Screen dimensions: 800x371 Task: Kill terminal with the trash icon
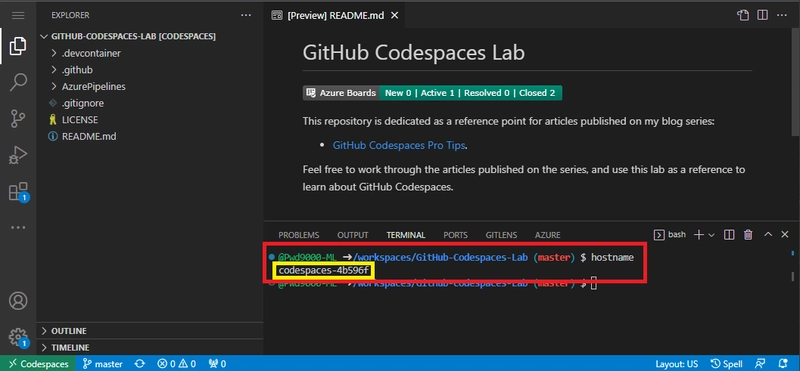[x=748, y=235]
